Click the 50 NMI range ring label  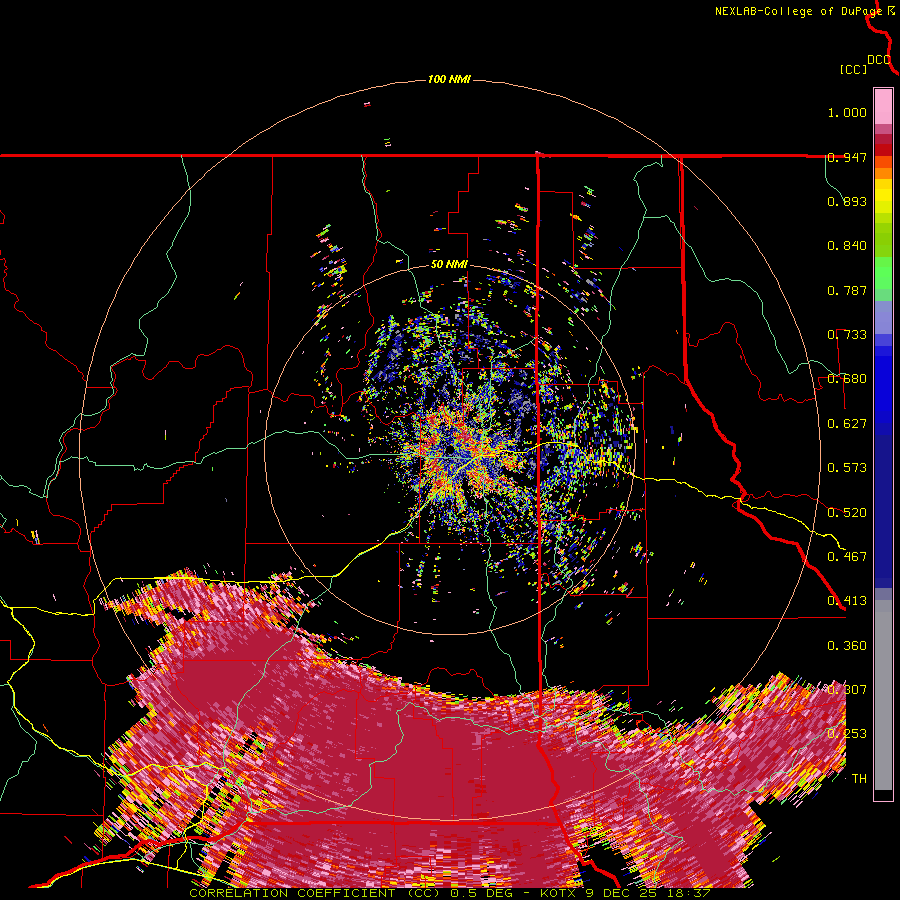coord(449,265)
